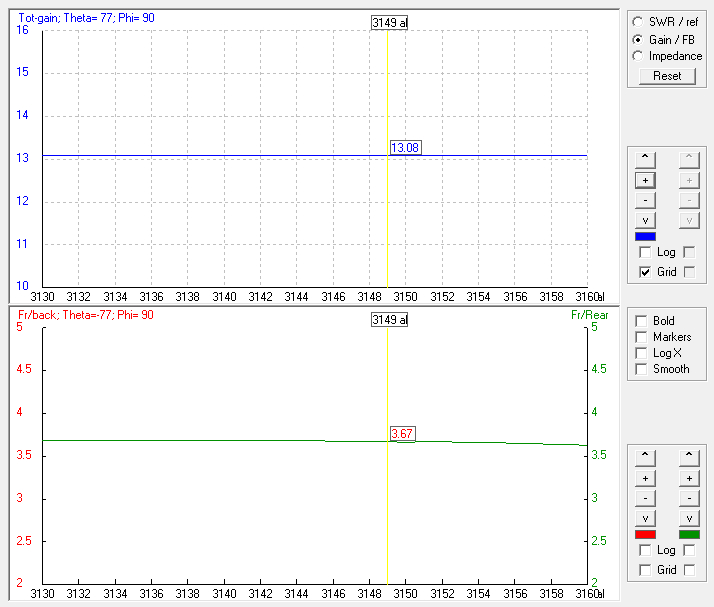Select the SWR / ref radio option
Image resolution: width=714 pixels, height=607 pixels.
pos(639,21)
